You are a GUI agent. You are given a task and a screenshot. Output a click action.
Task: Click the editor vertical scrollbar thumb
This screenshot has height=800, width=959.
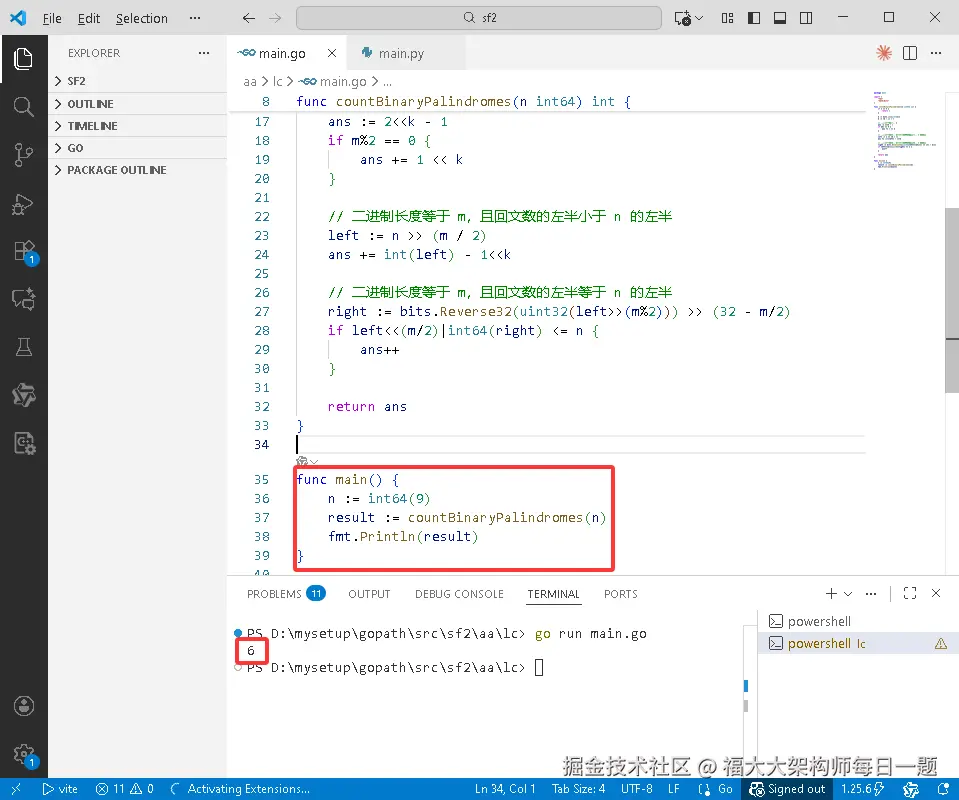(x=952, y=300)
